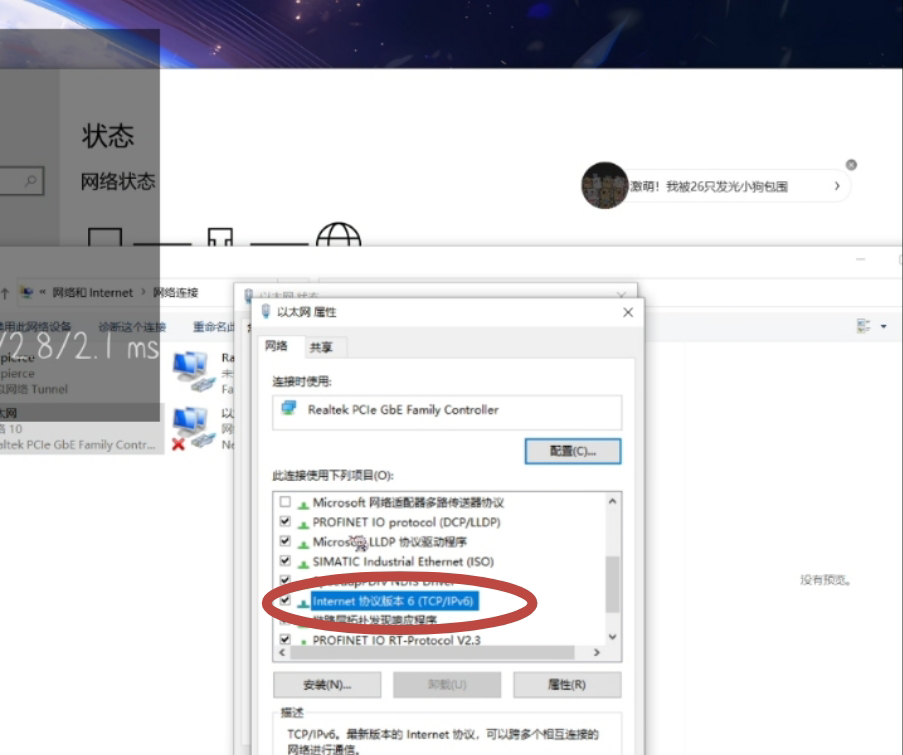Click protocol icon beside Microsoft 网络适配器多路传送器协议
The width and height of the screenshot is (903, 755).
303,504
